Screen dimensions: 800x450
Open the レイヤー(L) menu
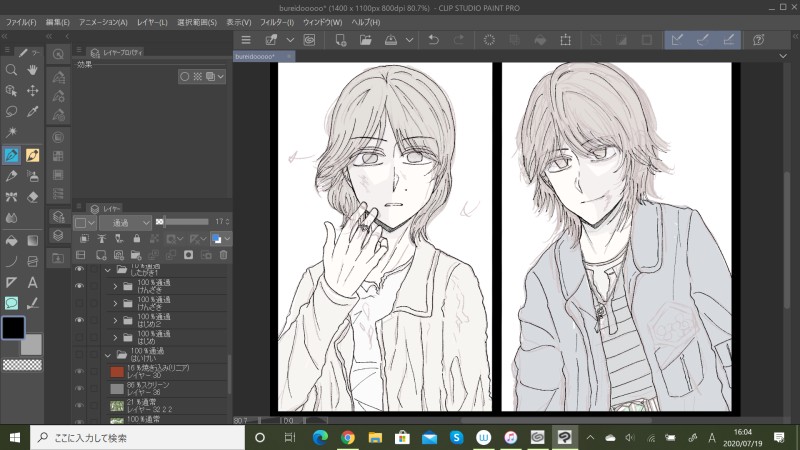coord(153,21)
